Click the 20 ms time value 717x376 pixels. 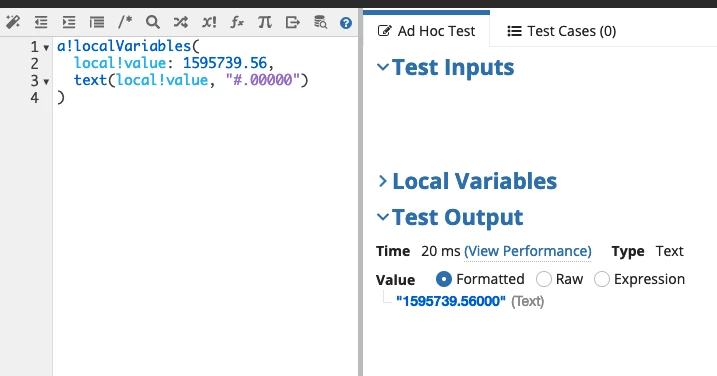click(x=441, y=251)
